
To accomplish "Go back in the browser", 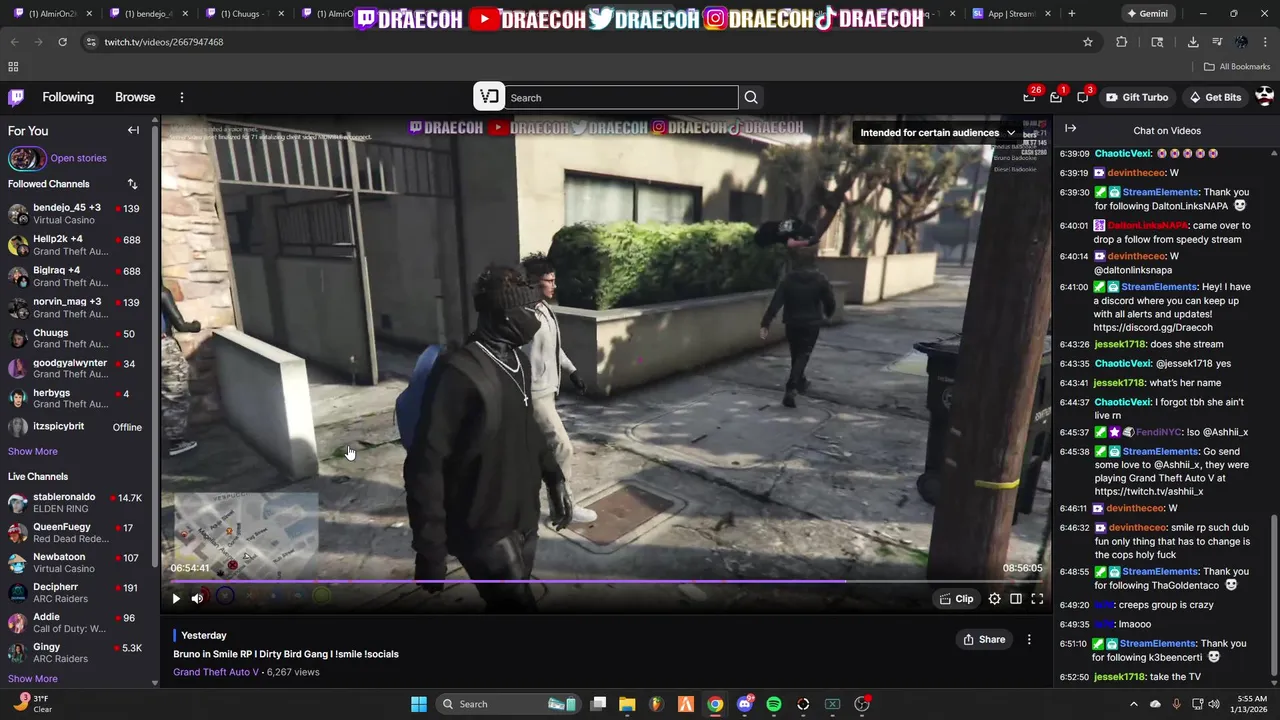I will (x=14, y=42).
